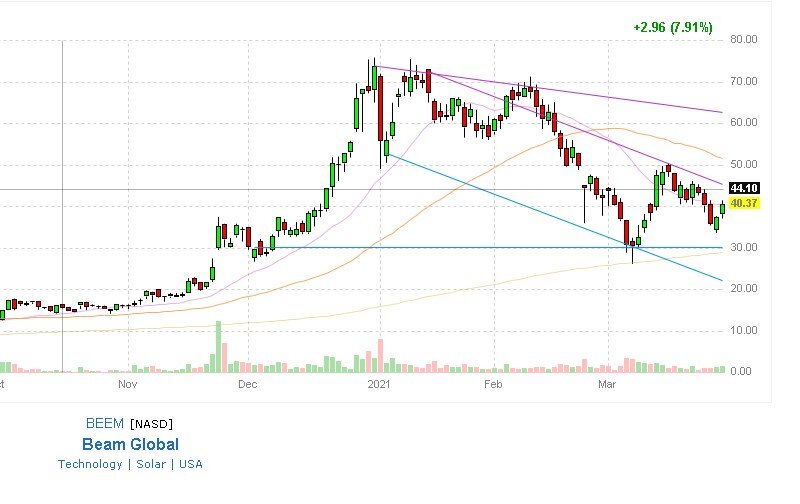Screen dimensions: 800x504
Task: Open the Beam Global company name link
Action: [x=131, y=444]
